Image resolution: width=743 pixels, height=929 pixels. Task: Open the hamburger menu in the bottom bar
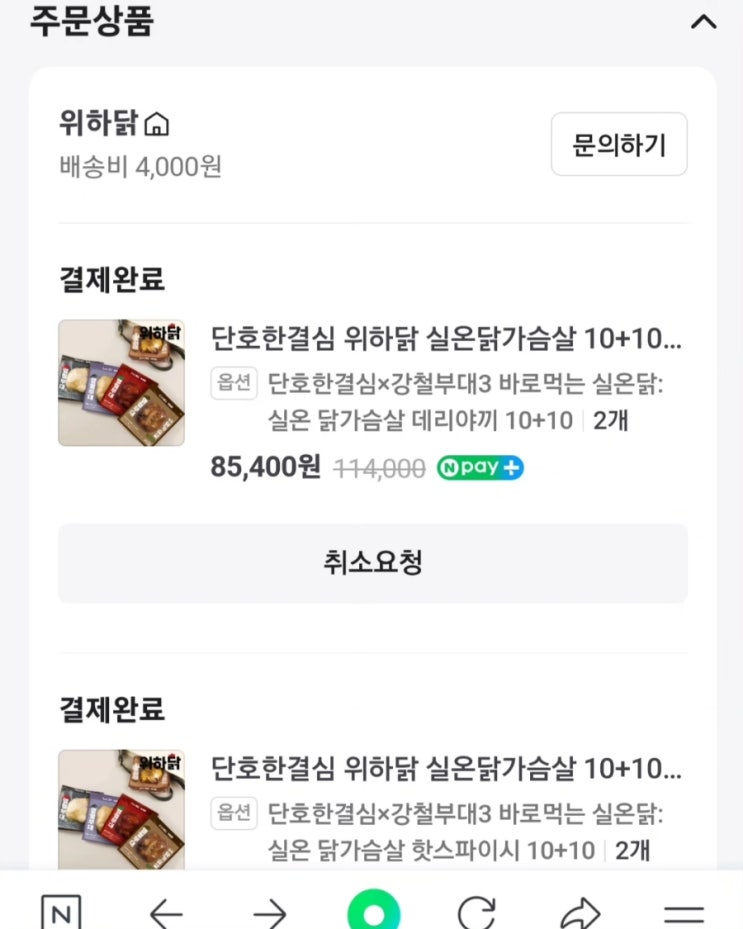click(x=684, y=912)
